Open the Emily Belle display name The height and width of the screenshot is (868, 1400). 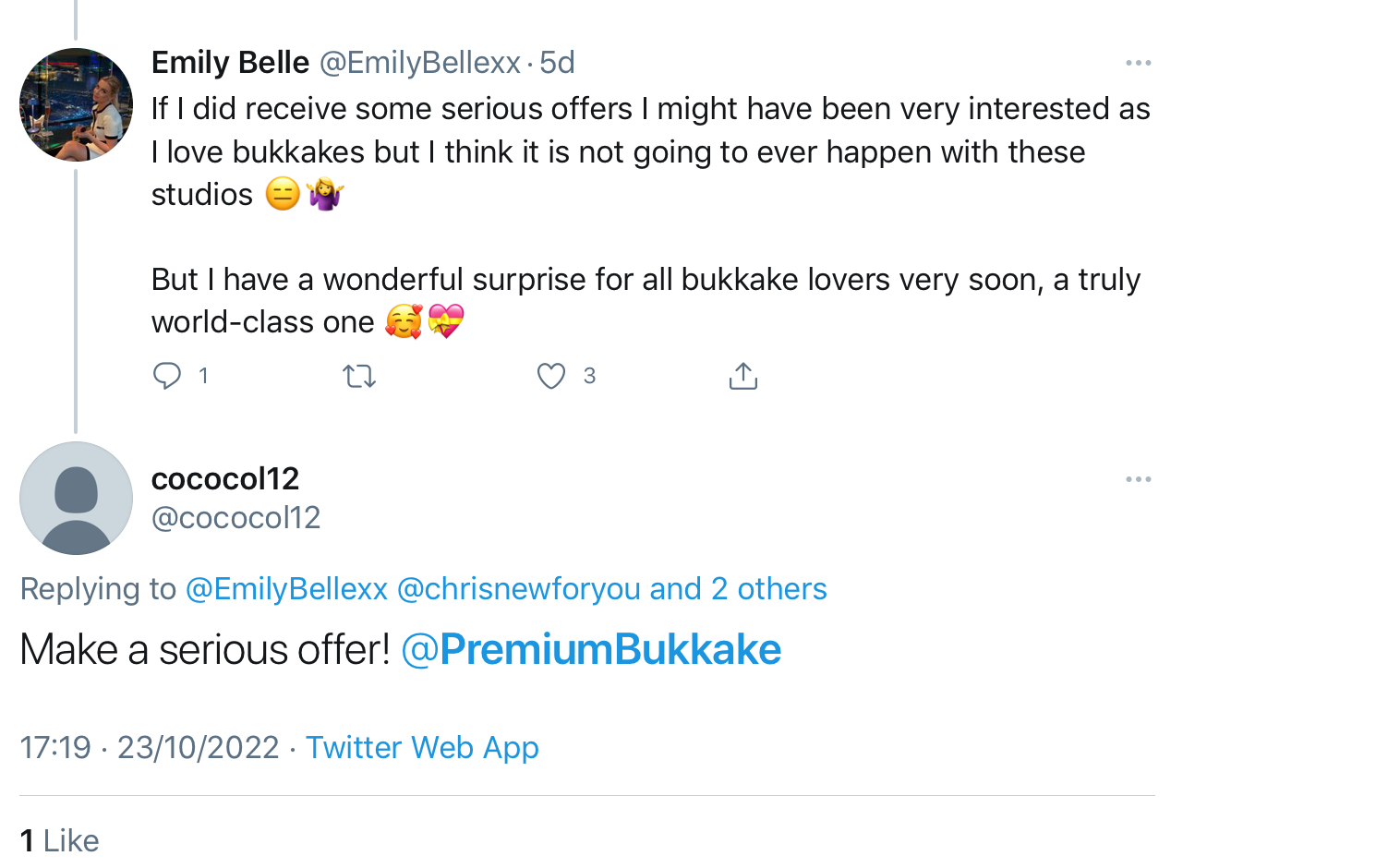click(x=230, y=63)
